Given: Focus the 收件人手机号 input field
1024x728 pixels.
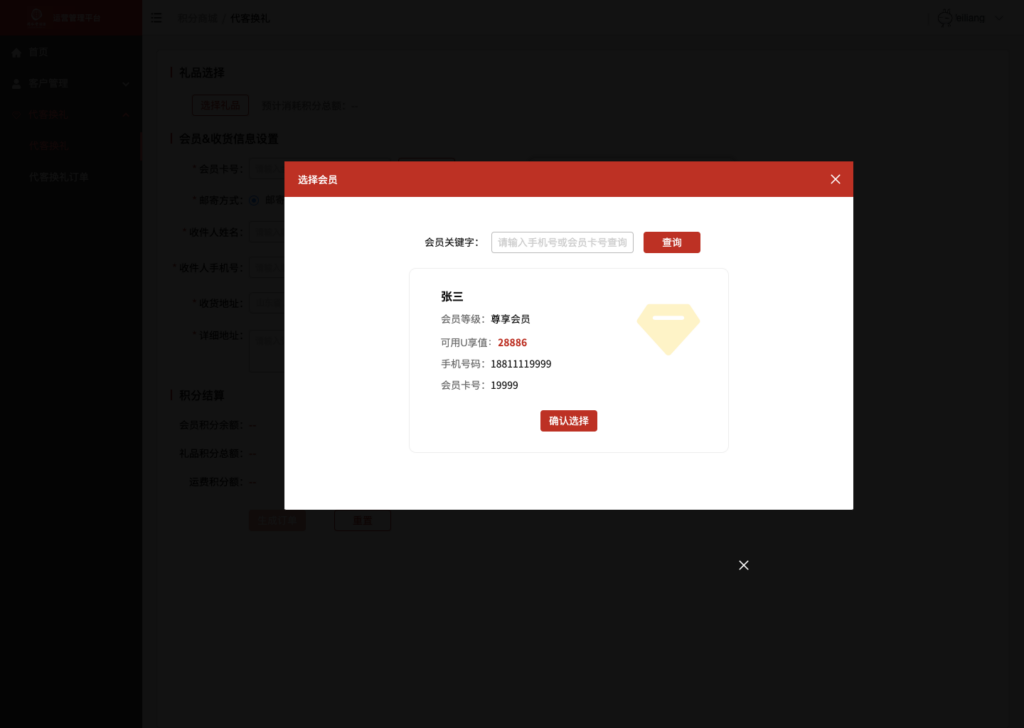Looking at the screenshot, I should (266, 268).
